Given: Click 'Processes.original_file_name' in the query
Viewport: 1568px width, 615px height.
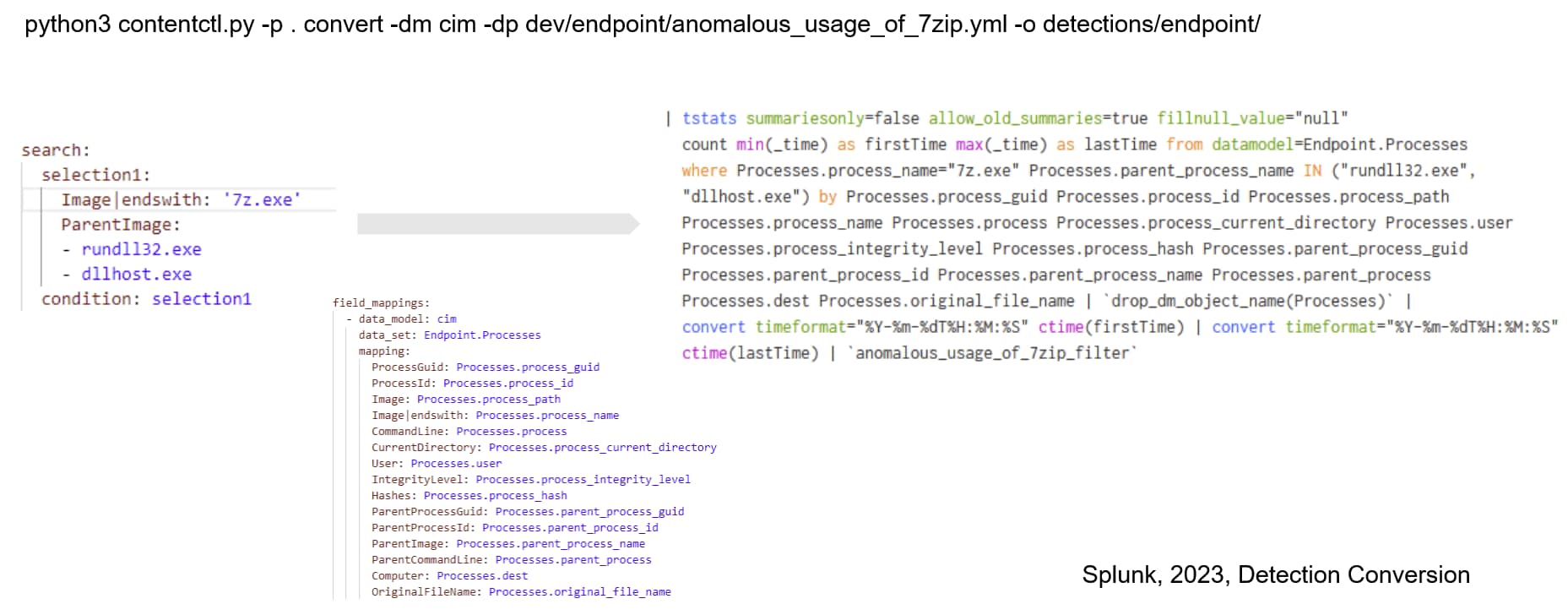Looking at the screenshot, I should click(x=947, y=302).
